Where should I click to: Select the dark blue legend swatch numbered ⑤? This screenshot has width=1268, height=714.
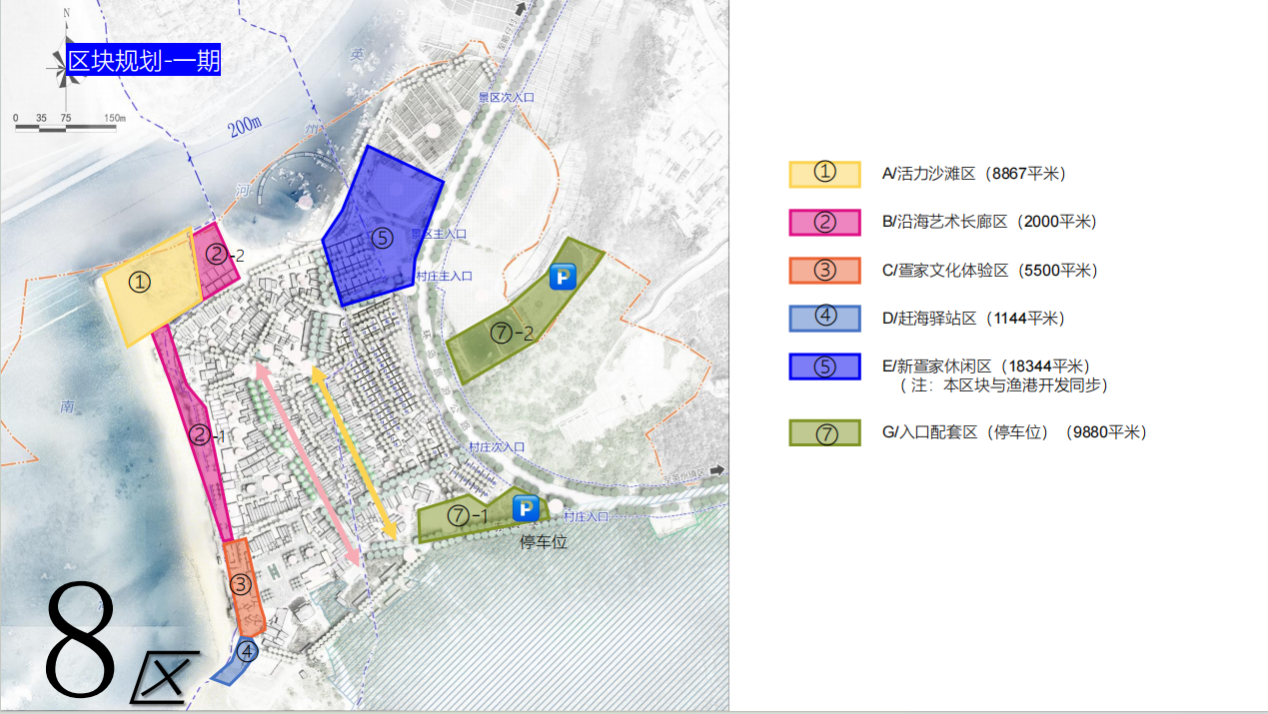[824, 367]
